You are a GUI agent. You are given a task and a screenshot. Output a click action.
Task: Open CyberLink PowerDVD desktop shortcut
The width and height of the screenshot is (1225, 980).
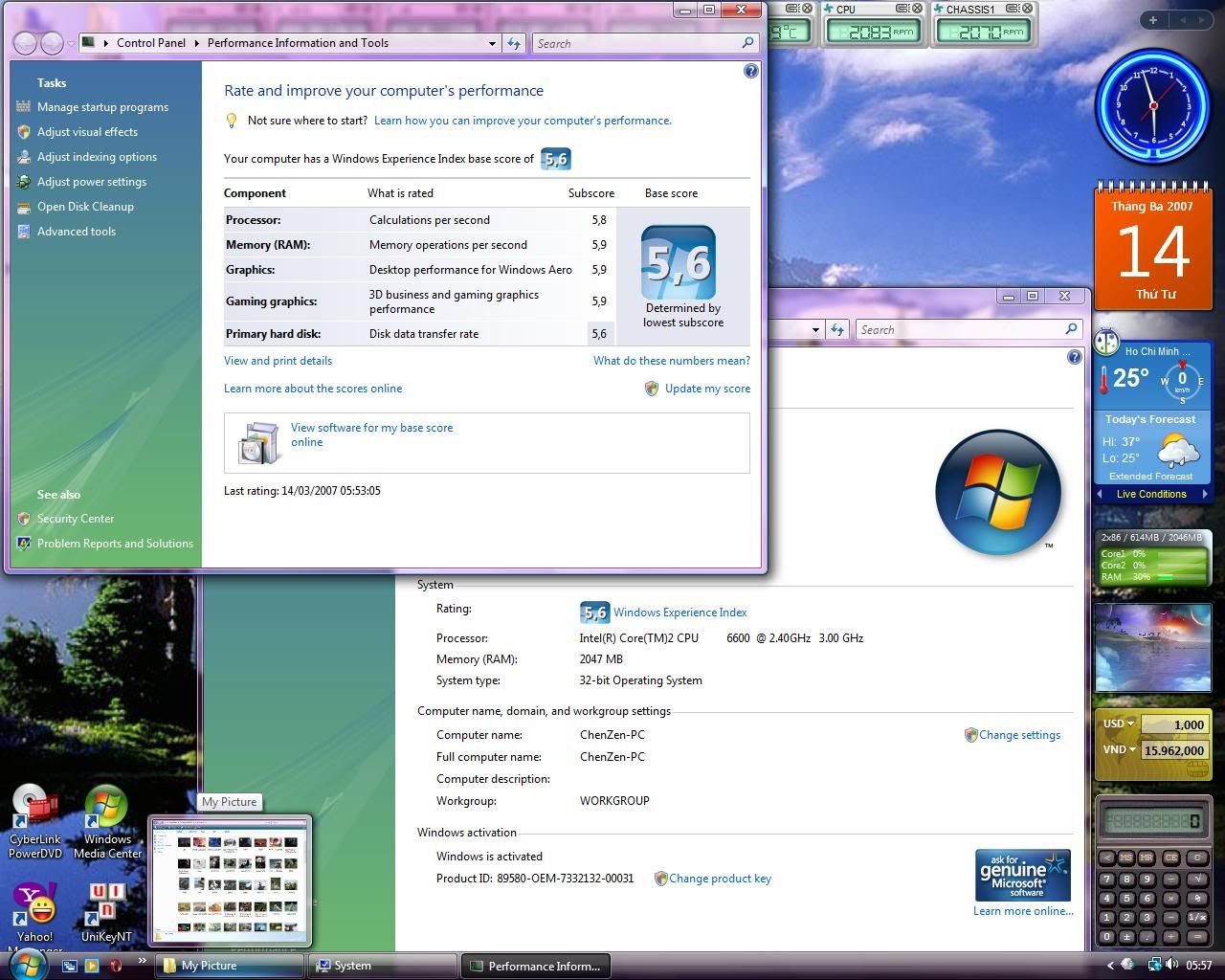pyautogui.click(x=34, y=822)
